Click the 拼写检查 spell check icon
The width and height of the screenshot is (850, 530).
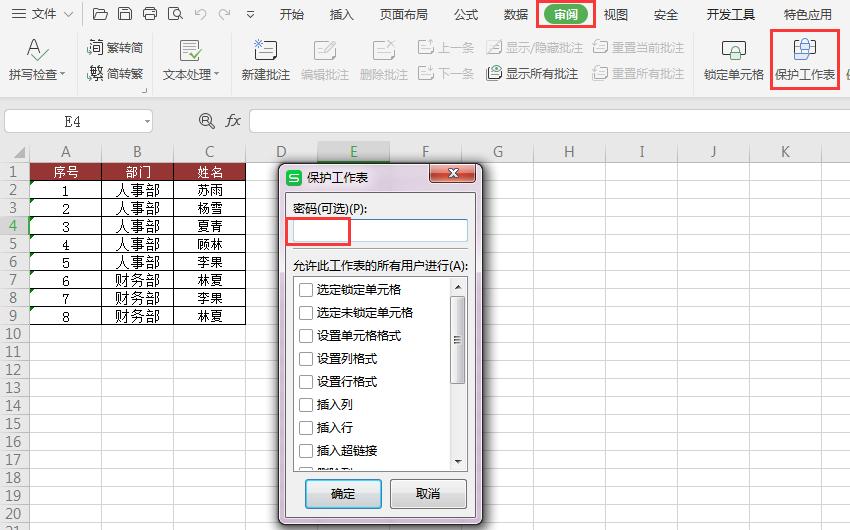click(x=36, y=50)
